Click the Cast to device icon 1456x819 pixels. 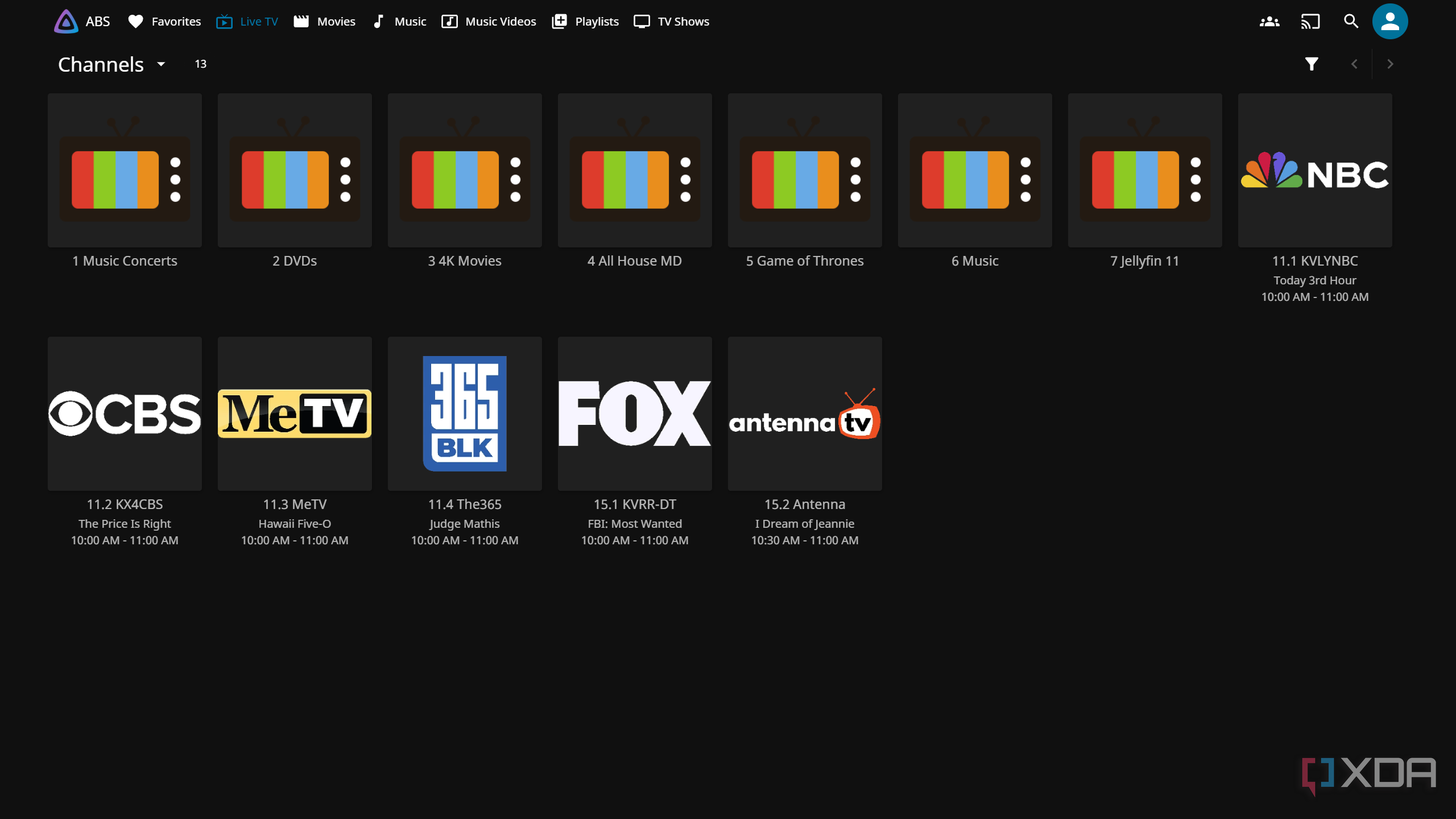tap(1310, 22)
